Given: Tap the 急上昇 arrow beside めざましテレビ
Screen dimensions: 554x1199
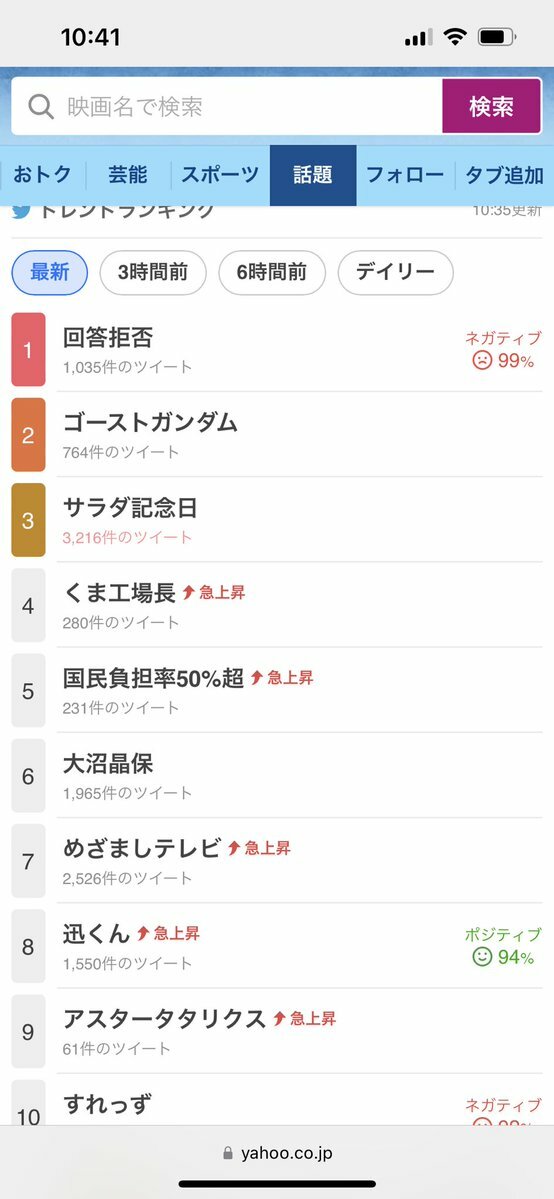Looking at the screenshot, I should [x=234, y=848].
